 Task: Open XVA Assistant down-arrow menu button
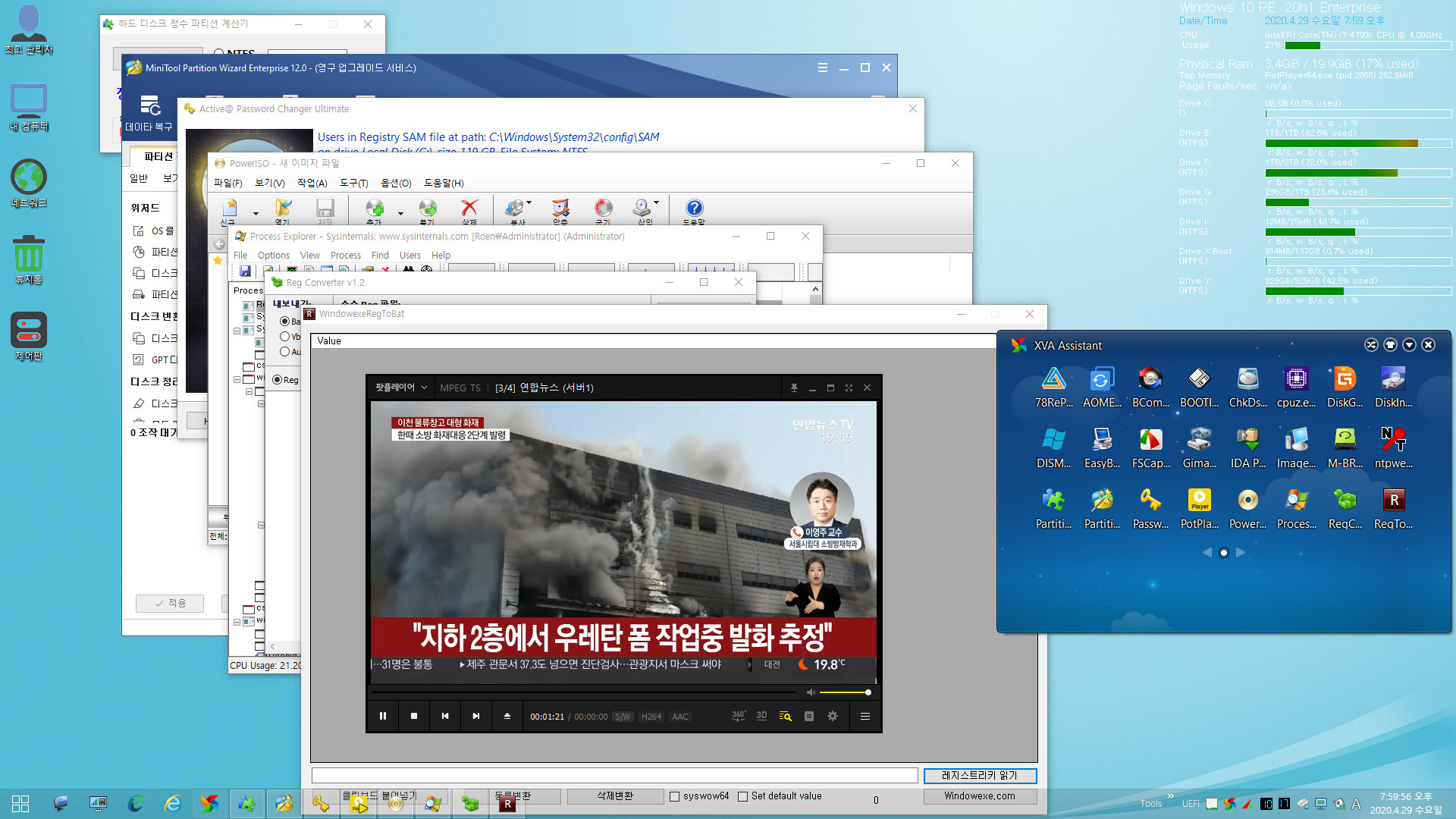[1409, 345]
